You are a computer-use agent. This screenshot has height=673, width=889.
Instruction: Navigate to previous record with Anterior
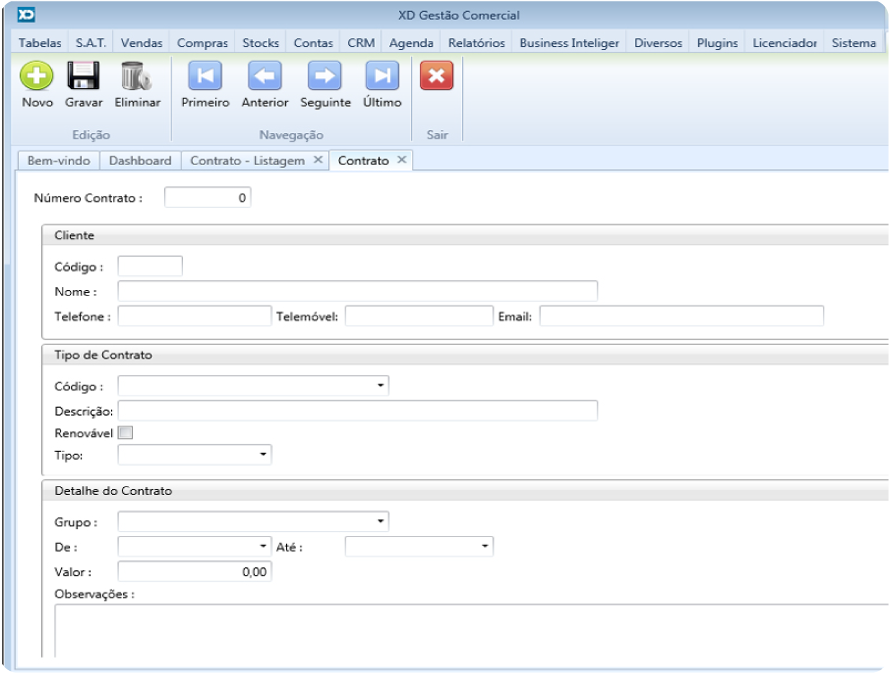click(x=265, y=77)
